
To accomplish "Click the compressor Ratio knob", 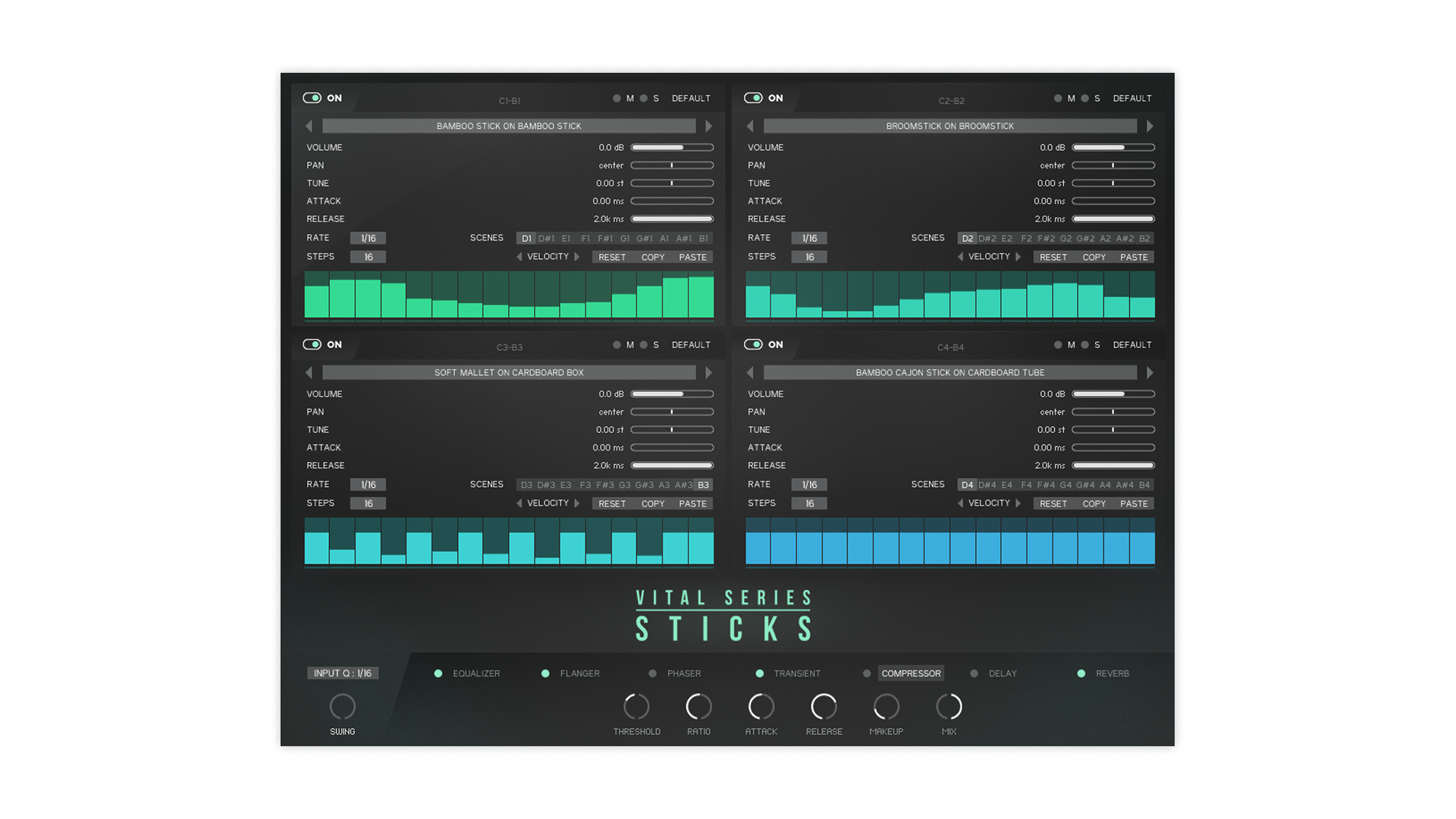I will click(698, 707).
